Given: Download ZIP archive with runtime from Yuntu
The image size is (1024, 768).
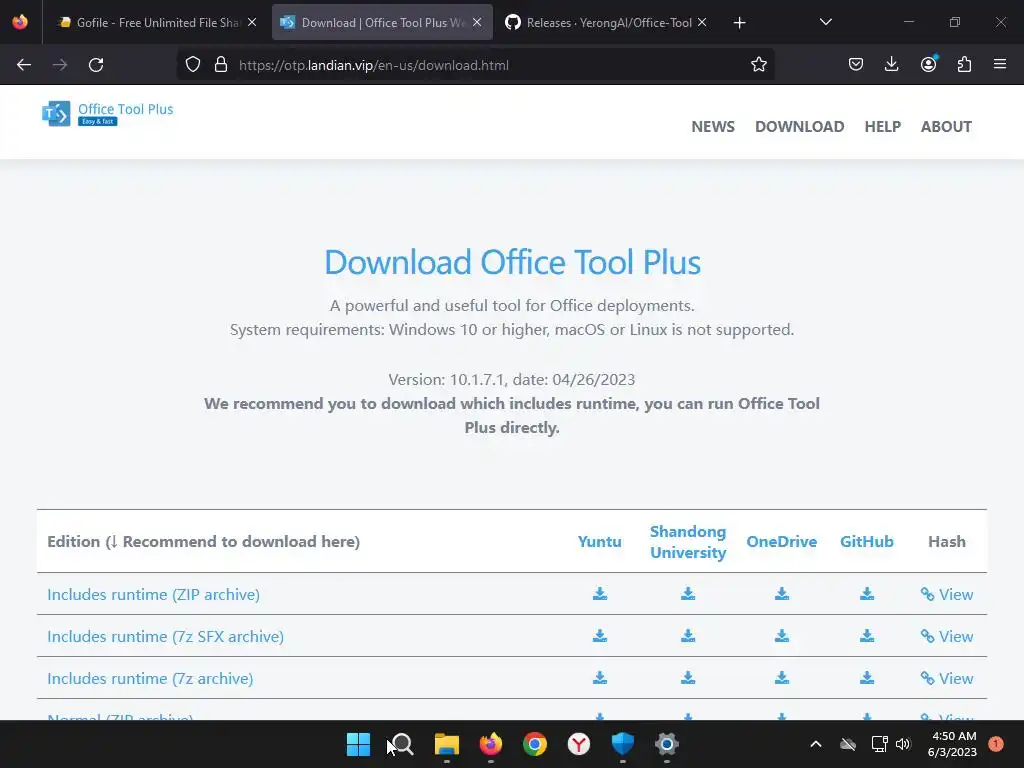Looking at the screenshot, I should coord(600,594).
